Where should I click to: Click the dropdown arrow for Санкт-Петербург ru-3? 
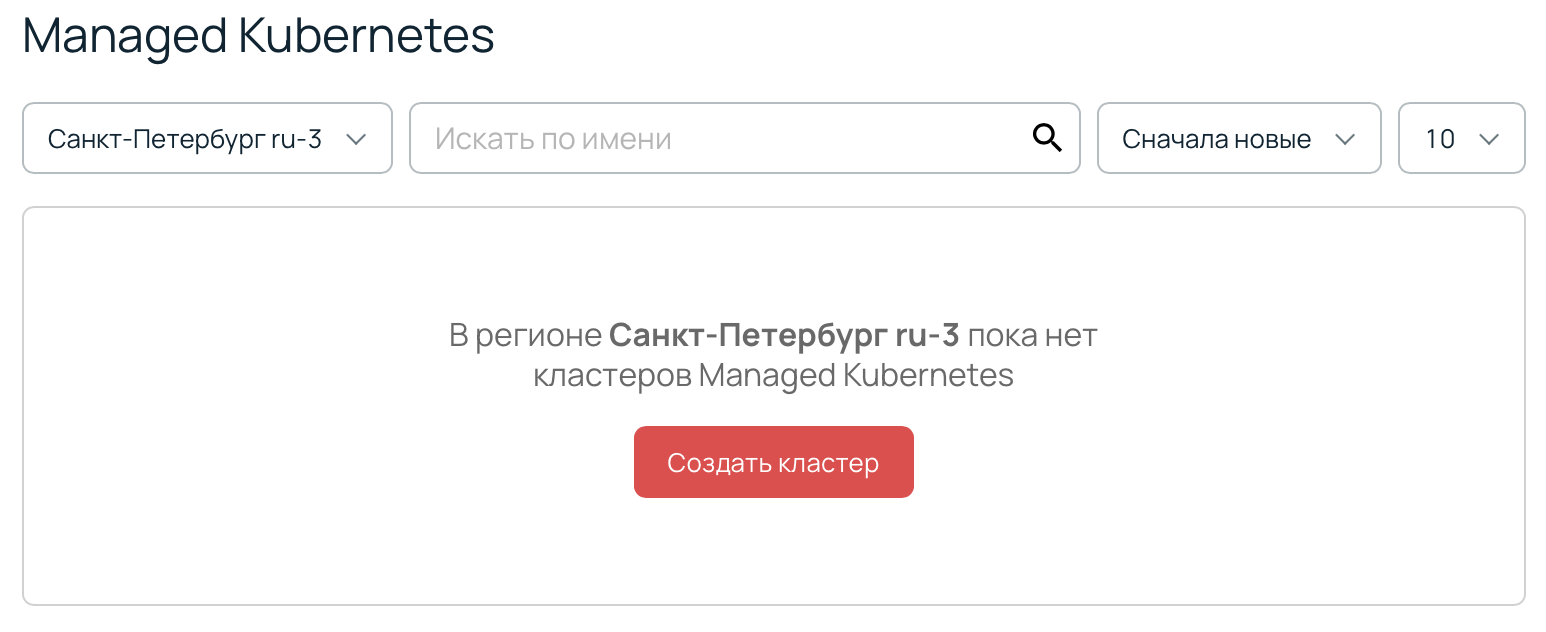[357, 140]
